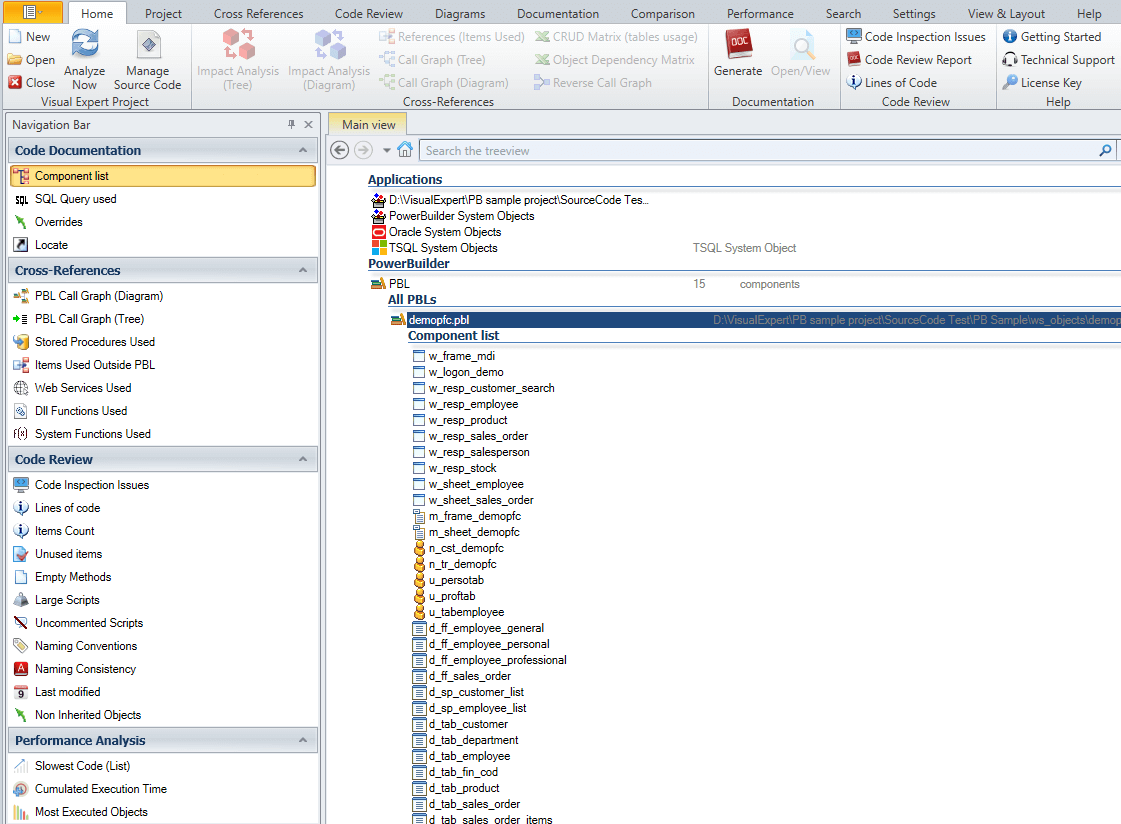This screenshot has width=1121, height=824.
Task: Open the application menu dropdown button
Action: [x=32, y=12]
